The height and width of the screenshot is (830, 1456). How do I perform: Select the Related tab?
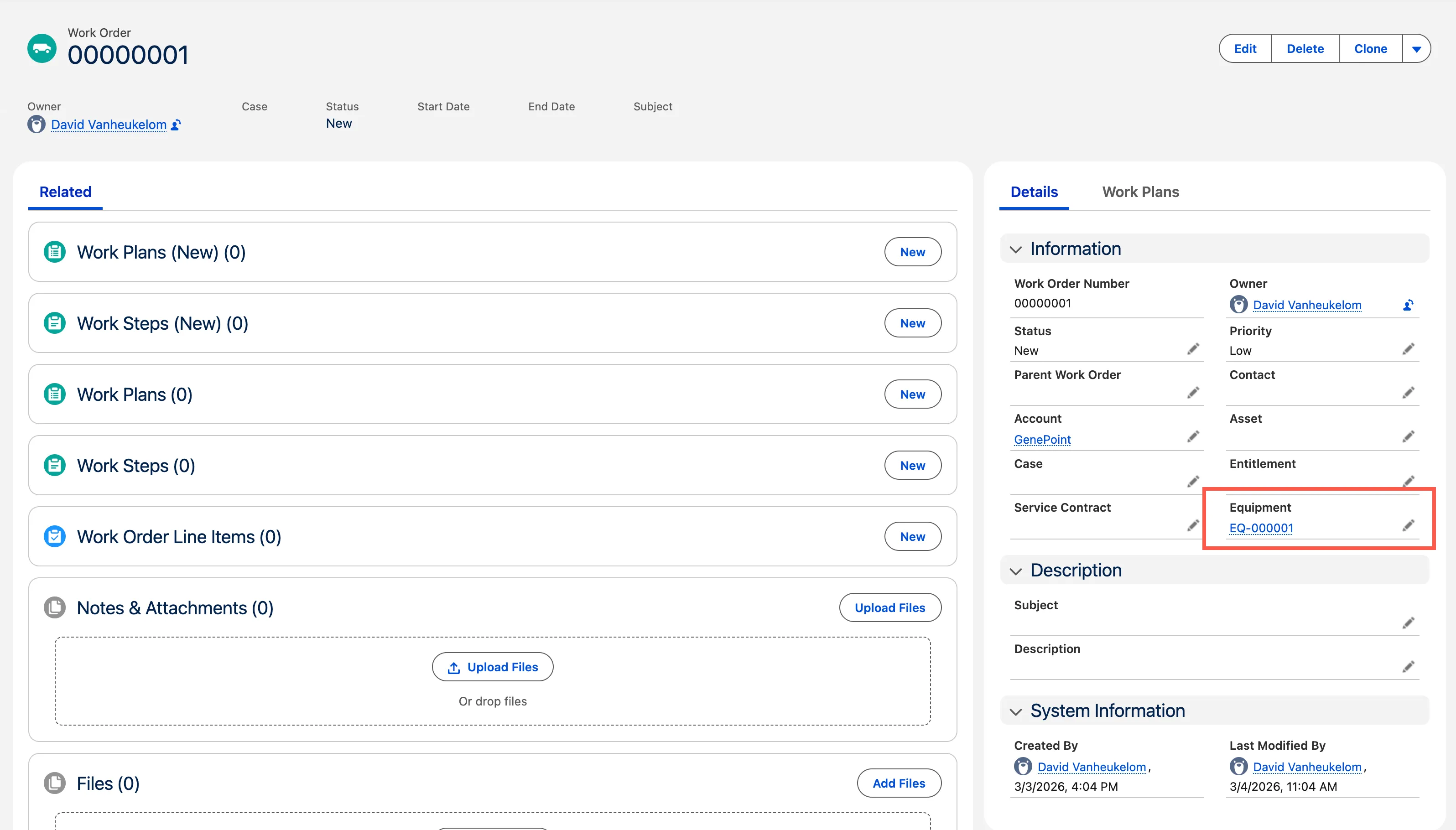click(65, 192)
